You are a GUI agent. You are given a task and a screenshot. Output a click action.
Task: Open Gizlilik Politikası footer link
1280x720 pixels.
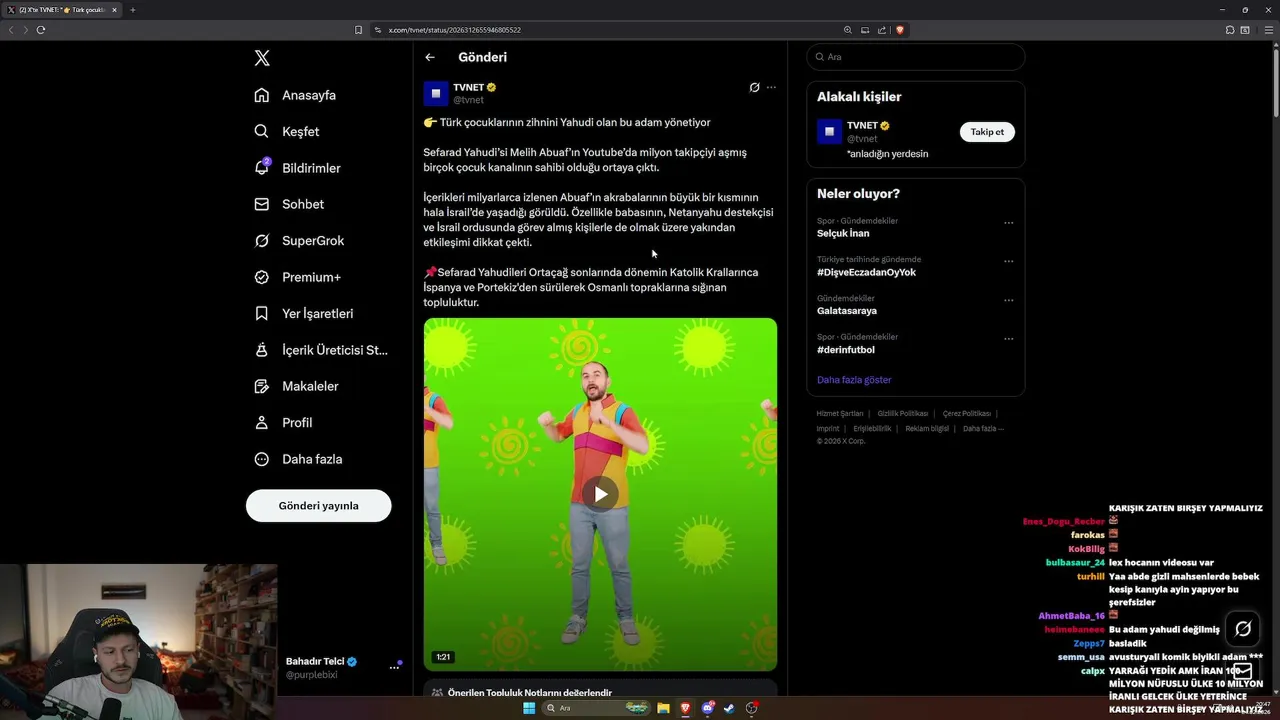(903, 414)
